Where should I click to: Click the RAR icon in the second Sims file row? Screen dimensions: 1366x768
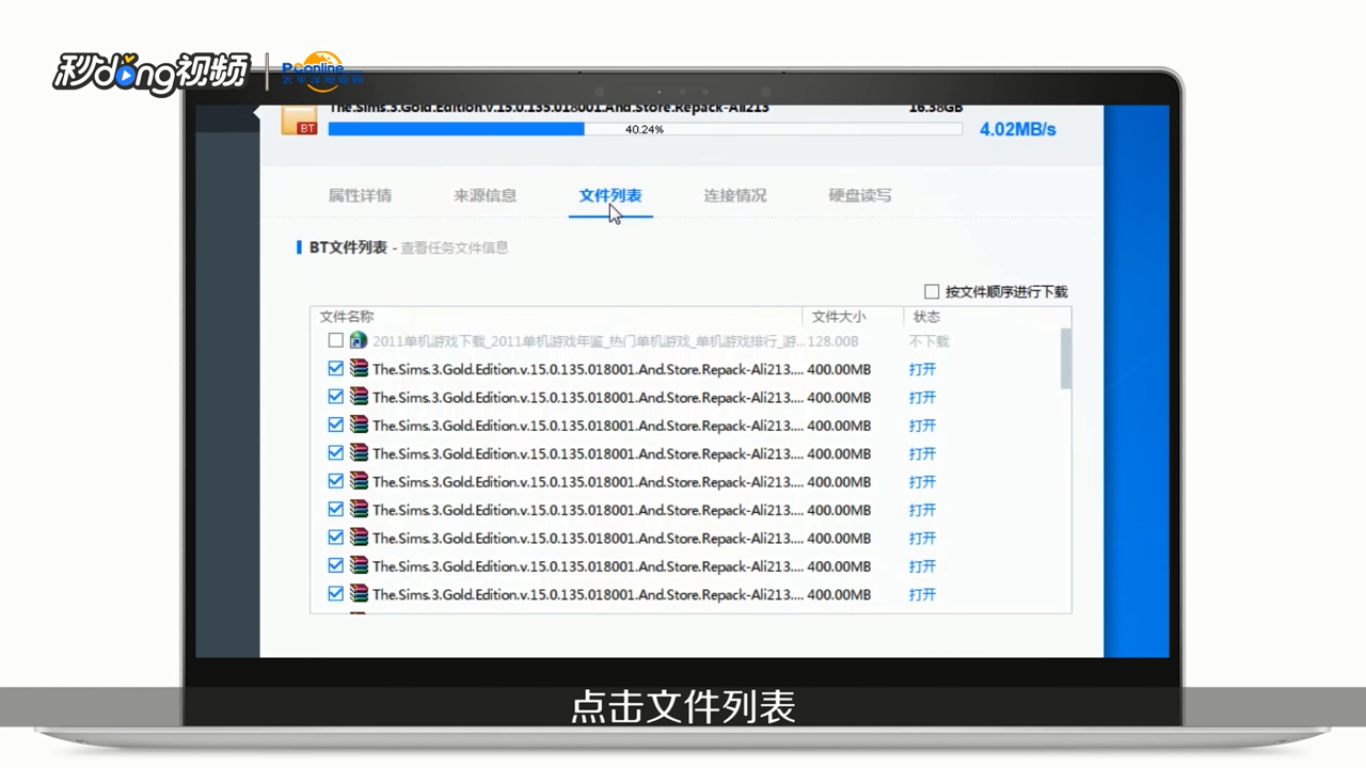[357, 396]
